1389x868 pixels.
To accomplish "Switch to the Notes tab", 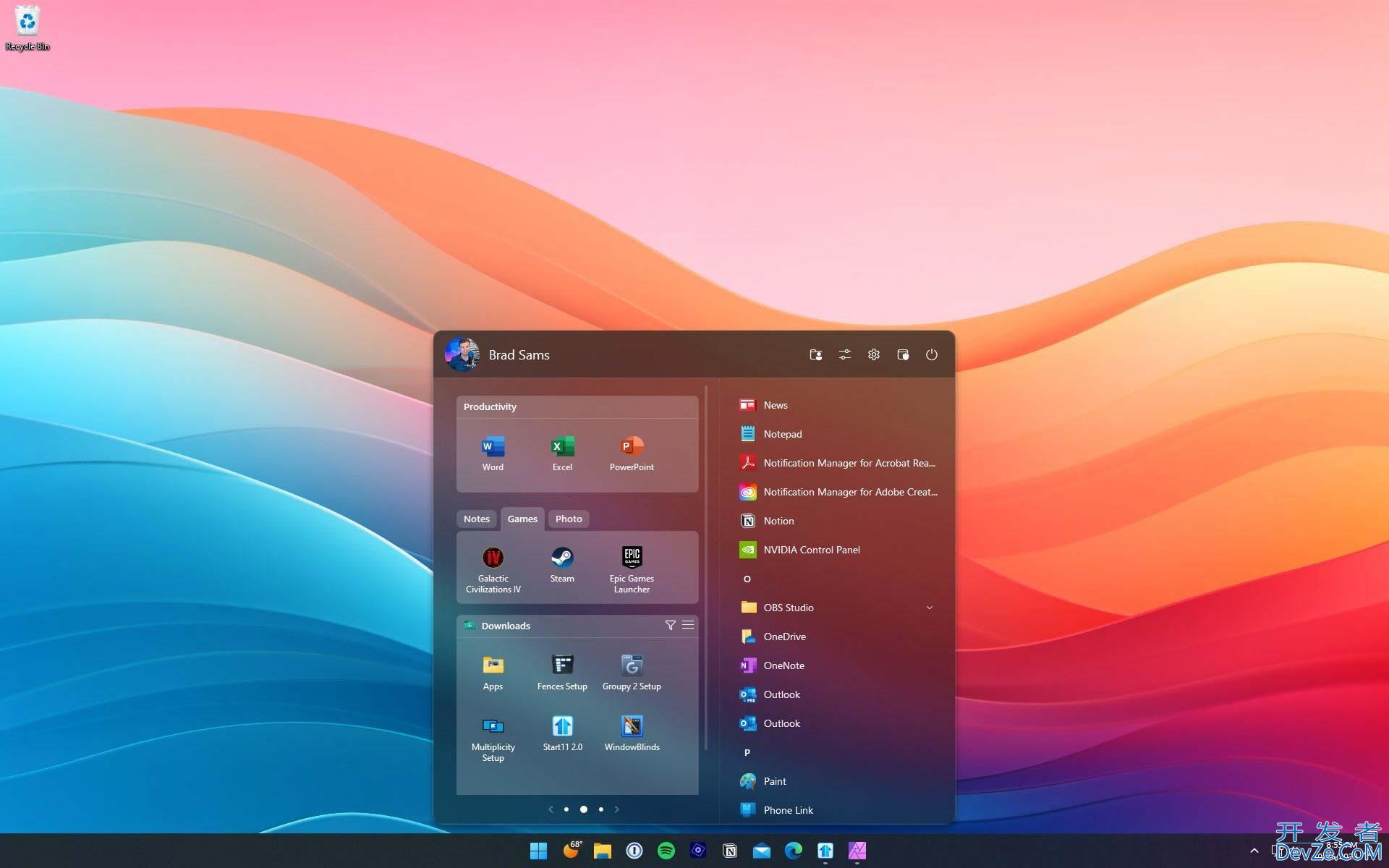I will [477, 519].
